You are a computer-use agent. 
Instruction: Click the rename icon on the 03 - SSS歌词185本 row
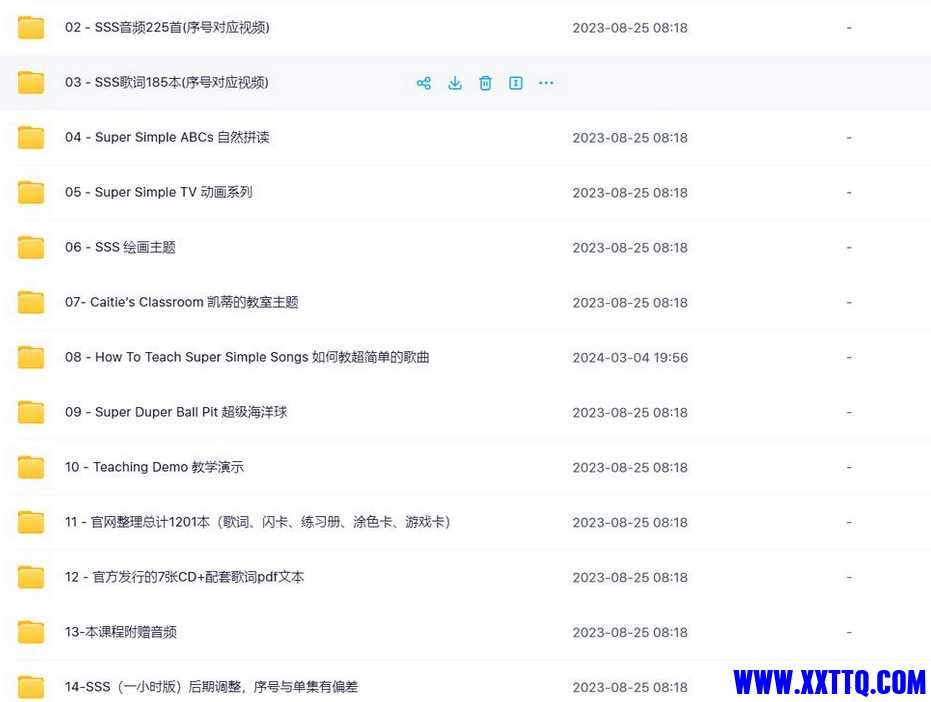point(516,83)
